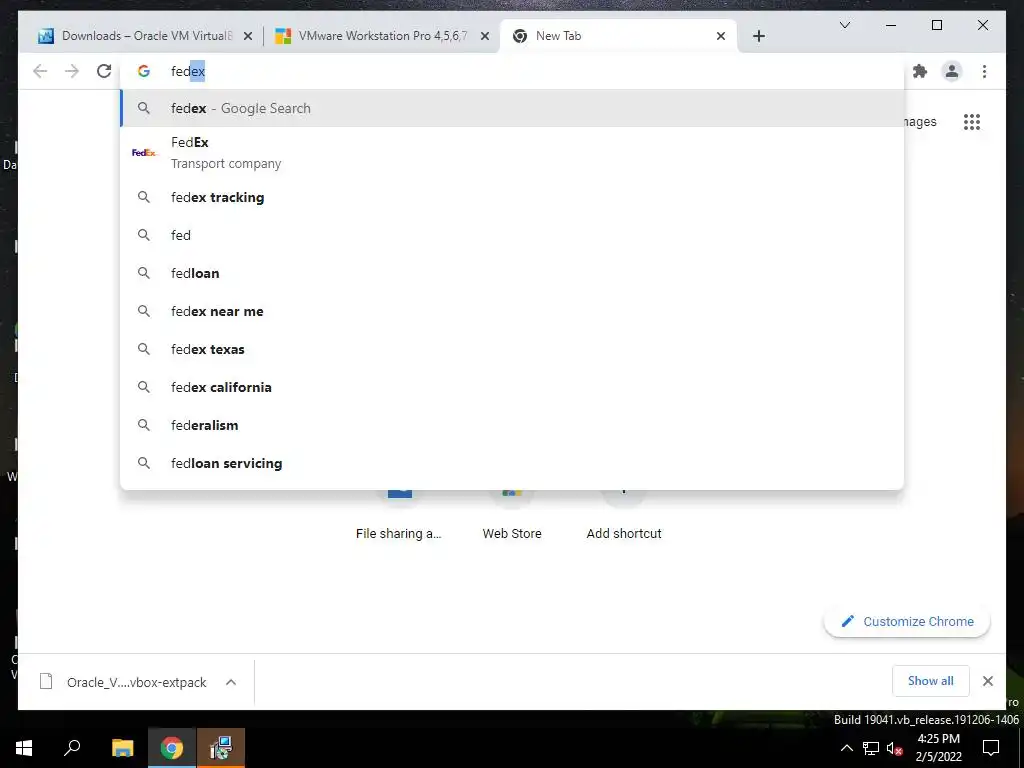The height and width of the screenshot is (768, 1024).
Task: Click the Google logo in the address bar
Action: [x=144, y=71]
